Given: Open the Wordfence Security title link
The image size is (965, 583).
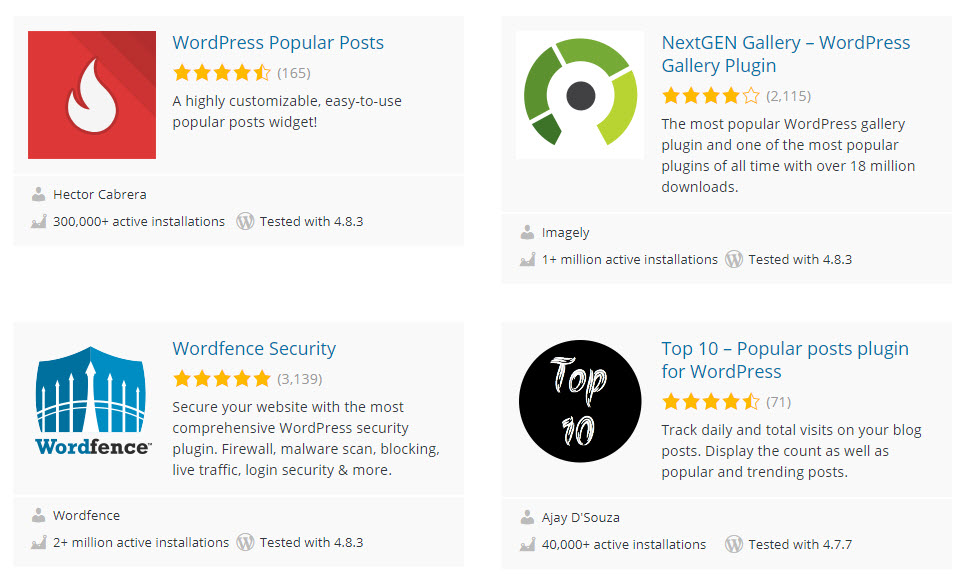Looking at the screenshot, I should [x=254, y=348].
